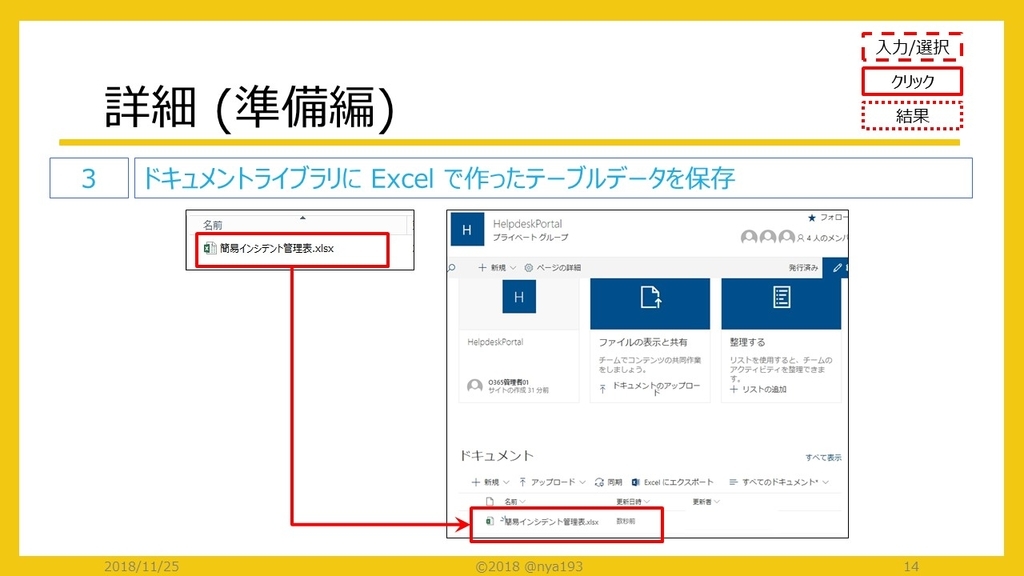This screenshot has height=576, width=1024.
Task: Open the すべてのドキュメント view dropdown
Action: pyautogui.click(x=778, y=482)
